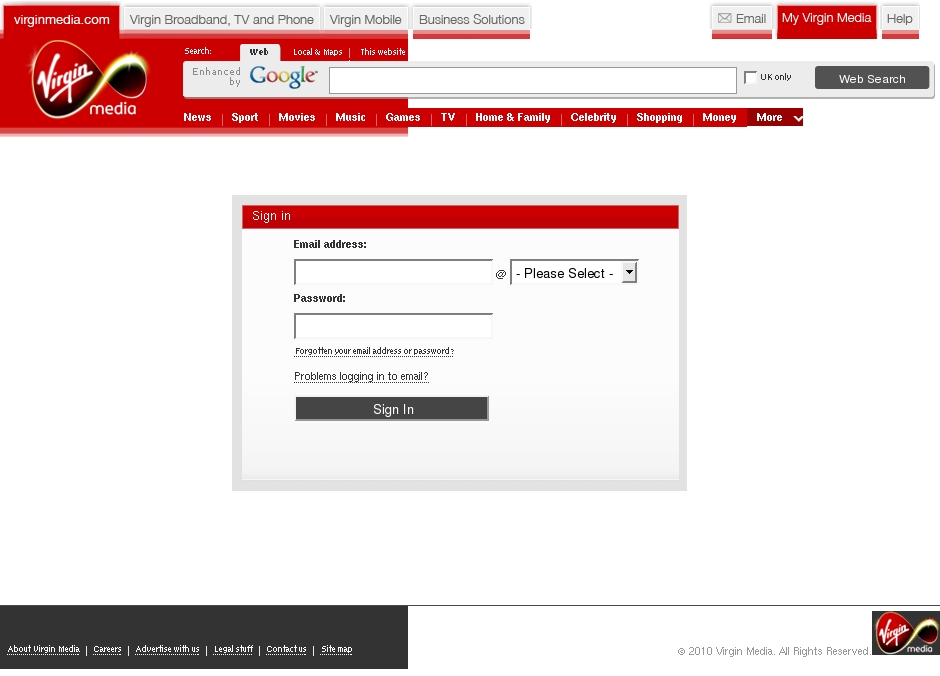940x676 pixels.
Task: Go to the Money section
Action: tap(719, 117)
